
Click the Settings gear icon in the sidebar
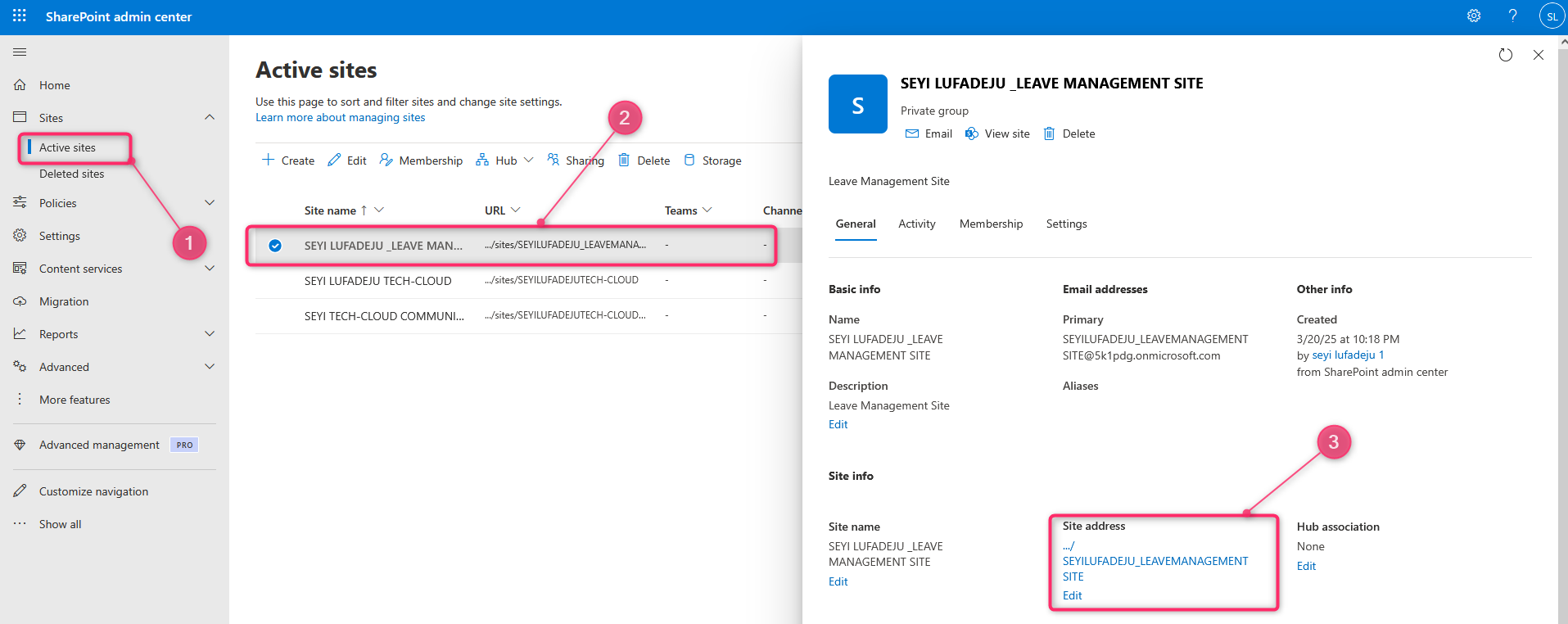pyautogui.click(x=20, y=235)
